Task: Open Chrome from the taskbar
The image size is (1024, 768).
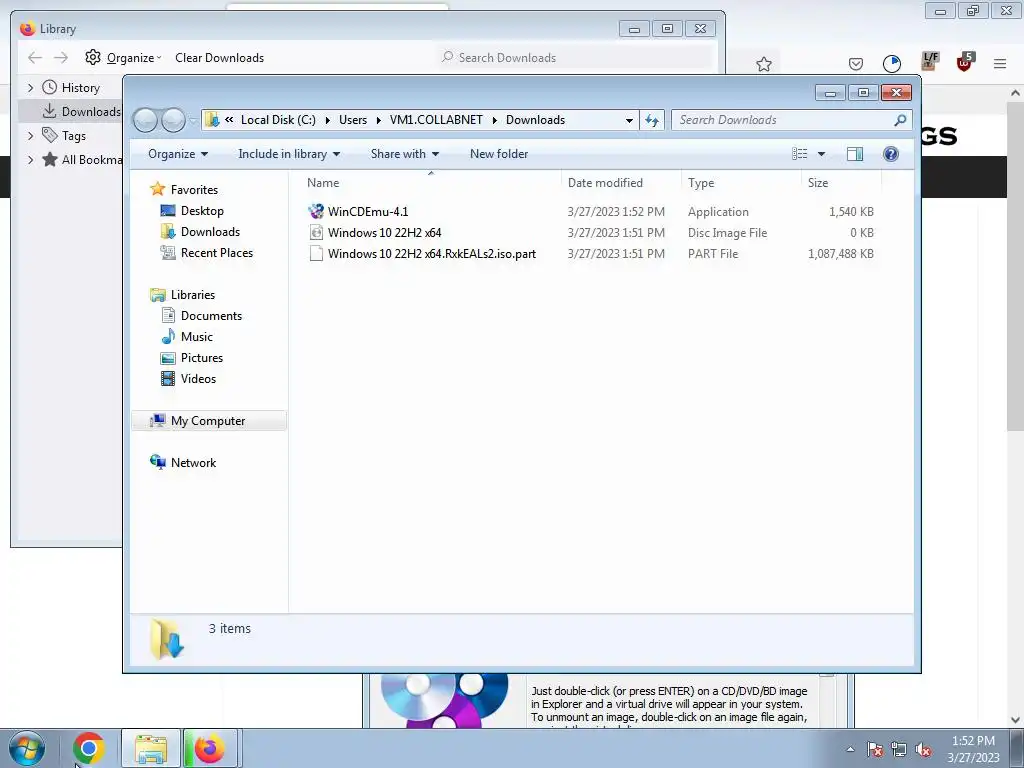Action: (88, 748)
